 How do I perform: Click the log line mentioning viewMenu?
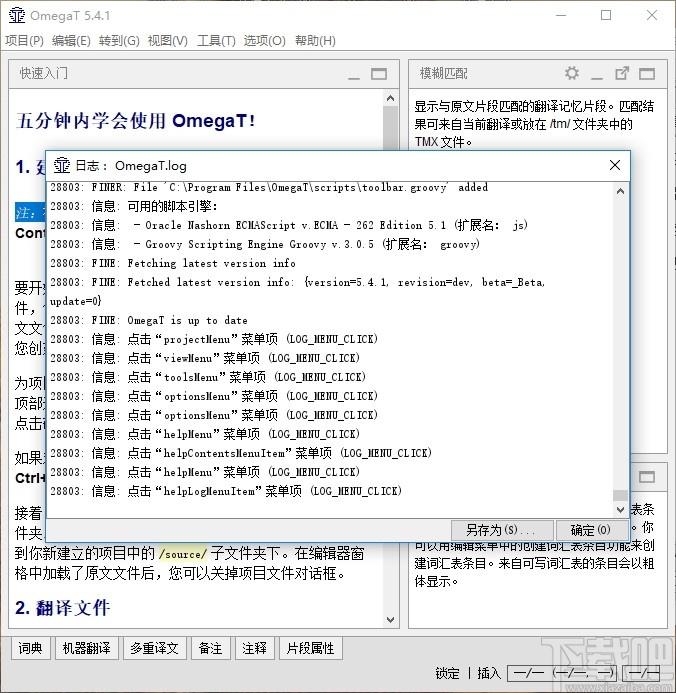pos(205,358)
